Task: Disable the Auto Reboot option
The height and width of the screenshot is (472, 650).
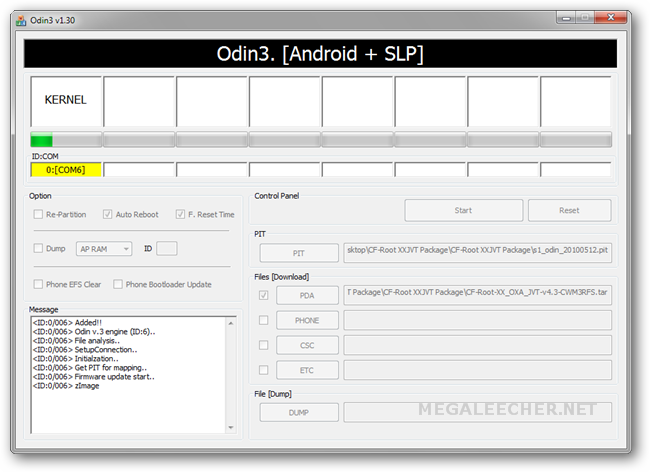Action: click(107, 214)
